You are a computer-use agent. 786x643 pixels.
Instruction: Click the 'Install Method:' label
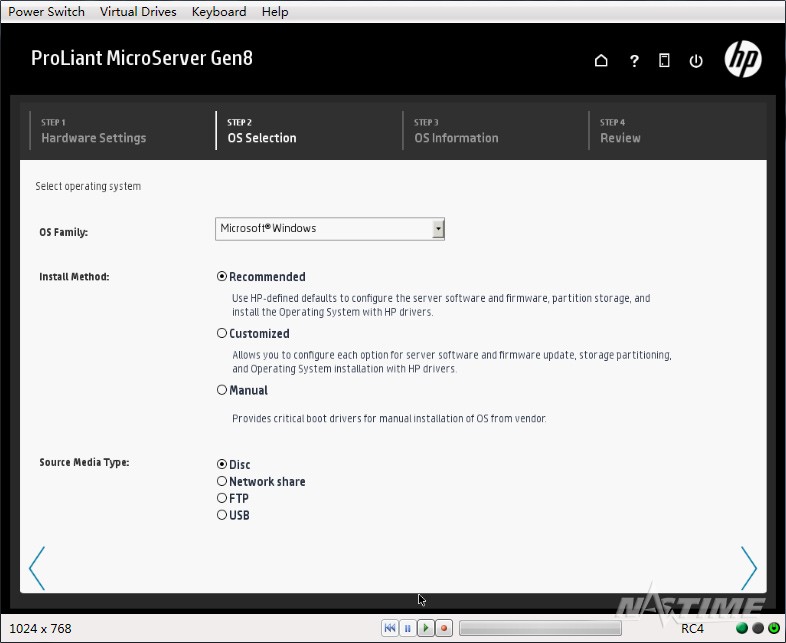tap(74, 277)
